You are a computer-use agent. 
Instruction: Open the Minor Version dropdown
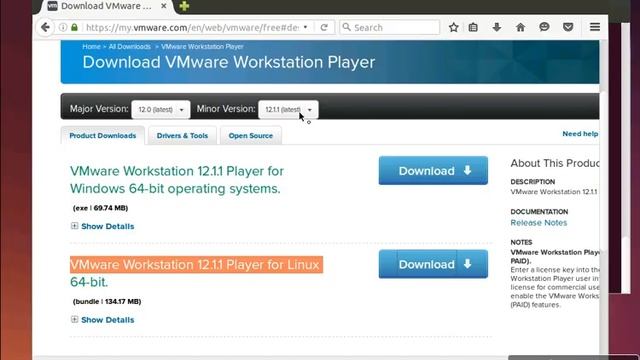[x=288, y=109]
